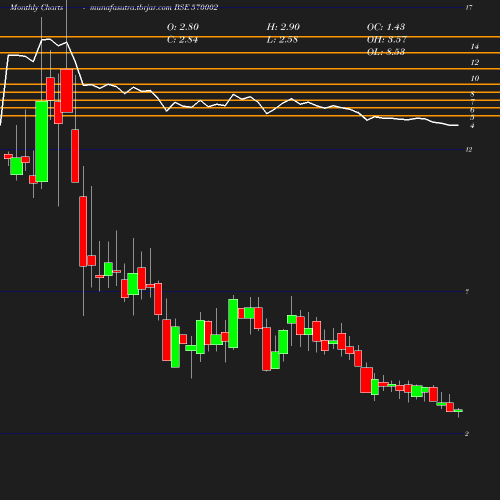The width and height of the screenshot is (500, 500).
Task: Click the 12 label ending the blue gridline
Action: point(469,150)
